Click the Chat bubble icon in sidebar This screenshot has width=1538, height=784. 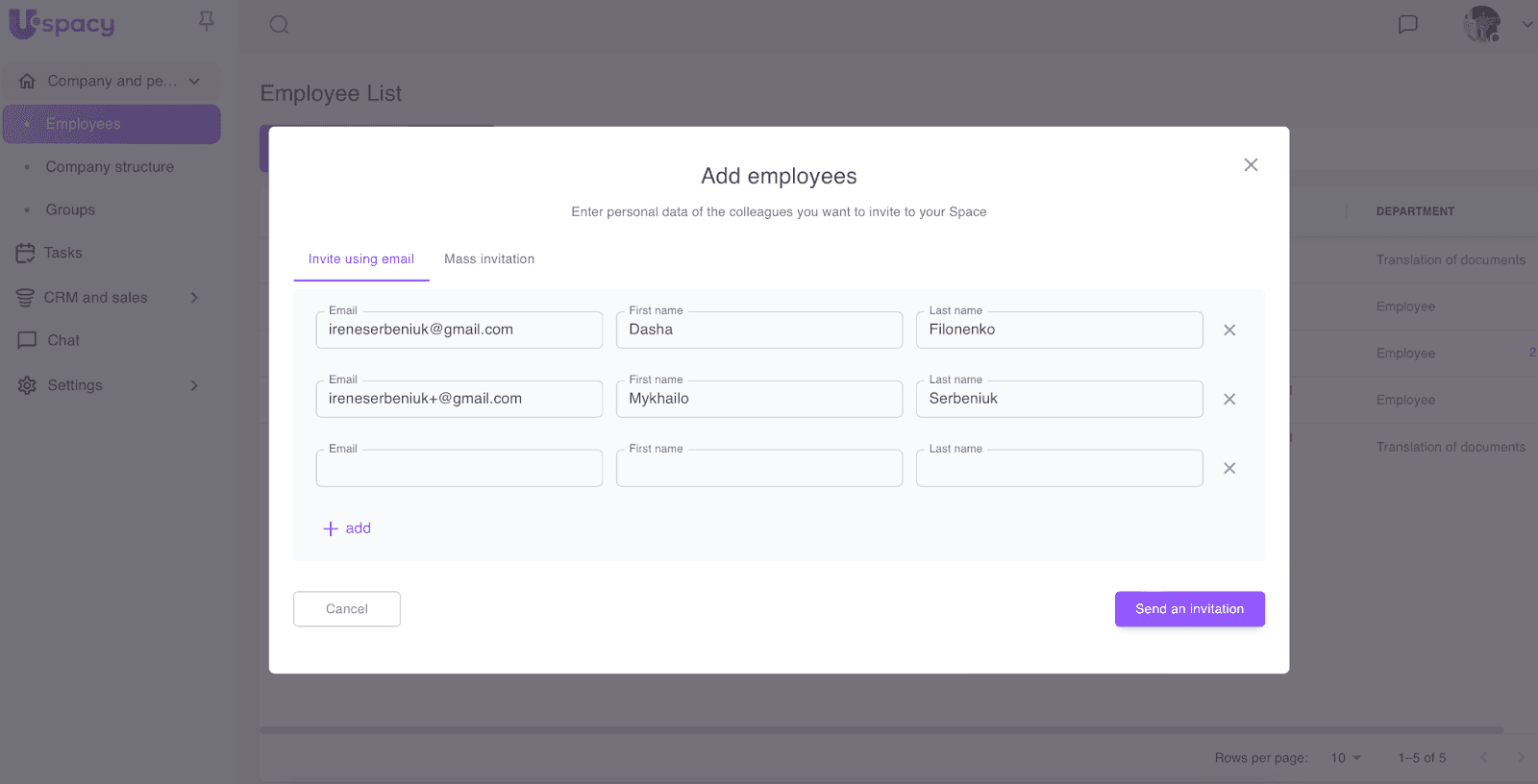pos(27,340)
